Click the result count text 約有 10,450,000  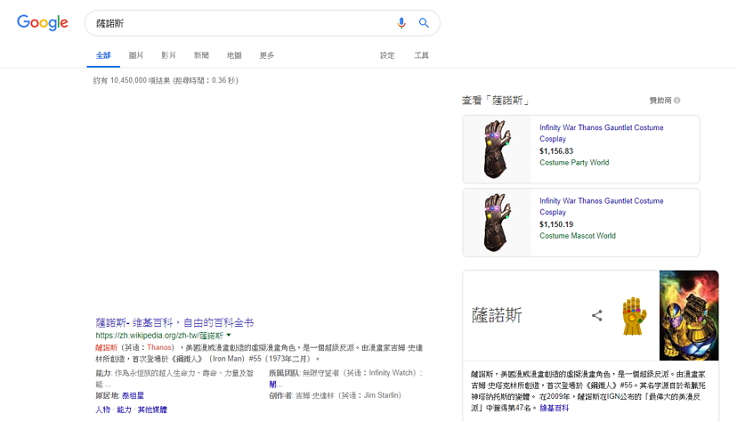pos(120,80)
